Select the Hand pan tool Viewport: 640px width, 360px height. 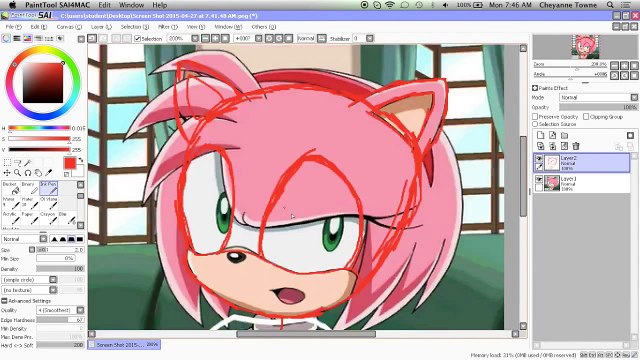click(38, 173)
